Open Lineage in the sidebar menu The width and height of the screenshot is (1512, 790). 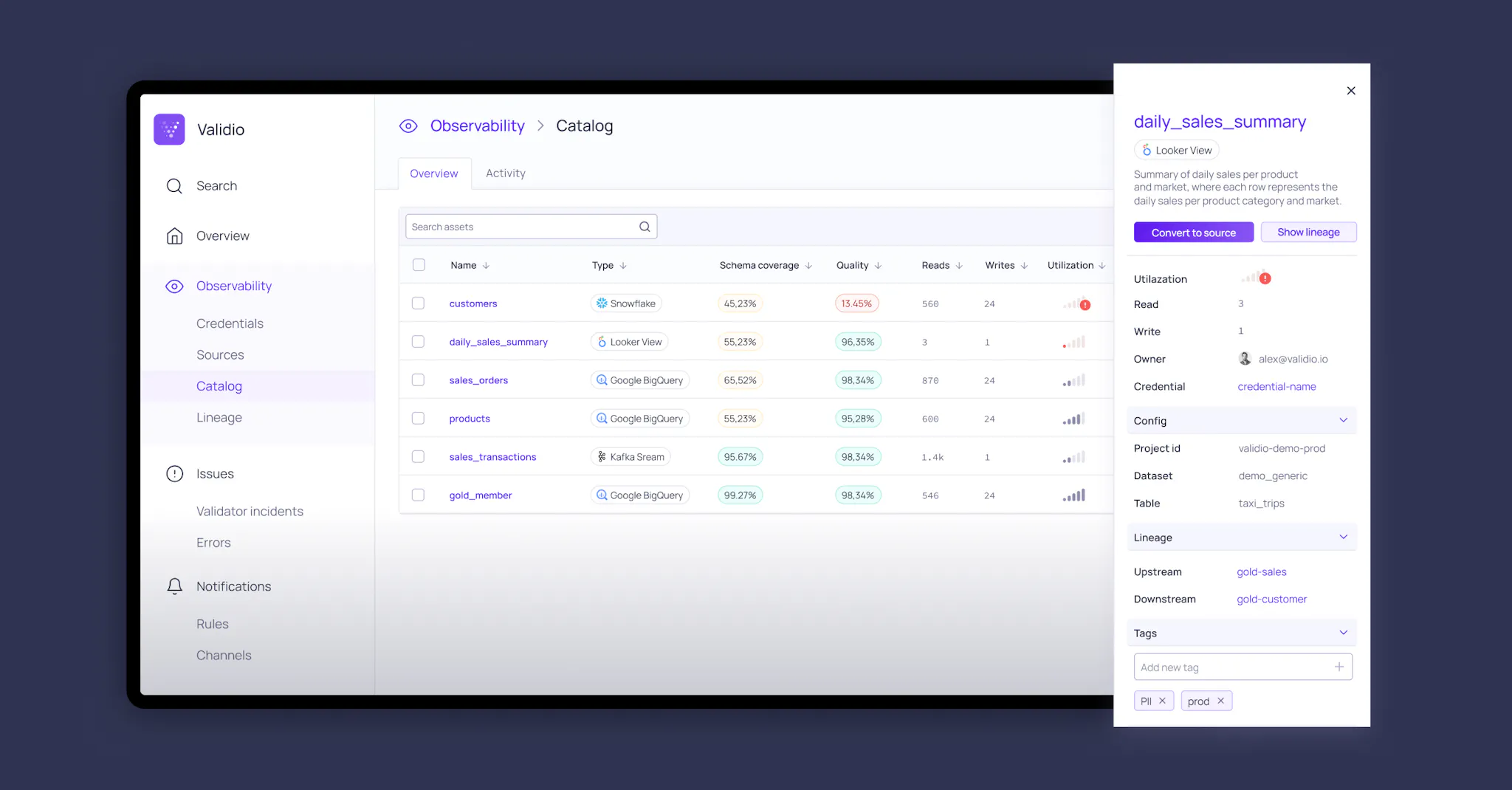click(x=219, y=418)
